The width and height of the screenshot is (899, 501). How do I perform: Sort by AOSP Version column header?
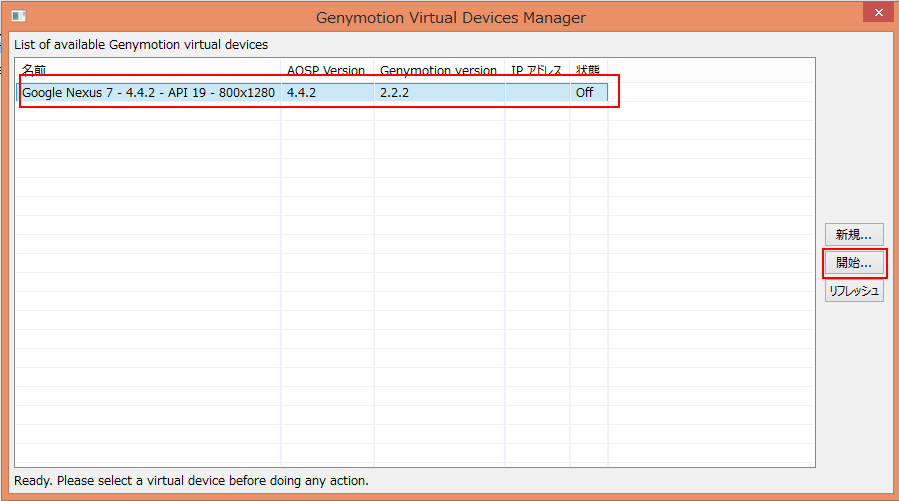click(327, 71)
